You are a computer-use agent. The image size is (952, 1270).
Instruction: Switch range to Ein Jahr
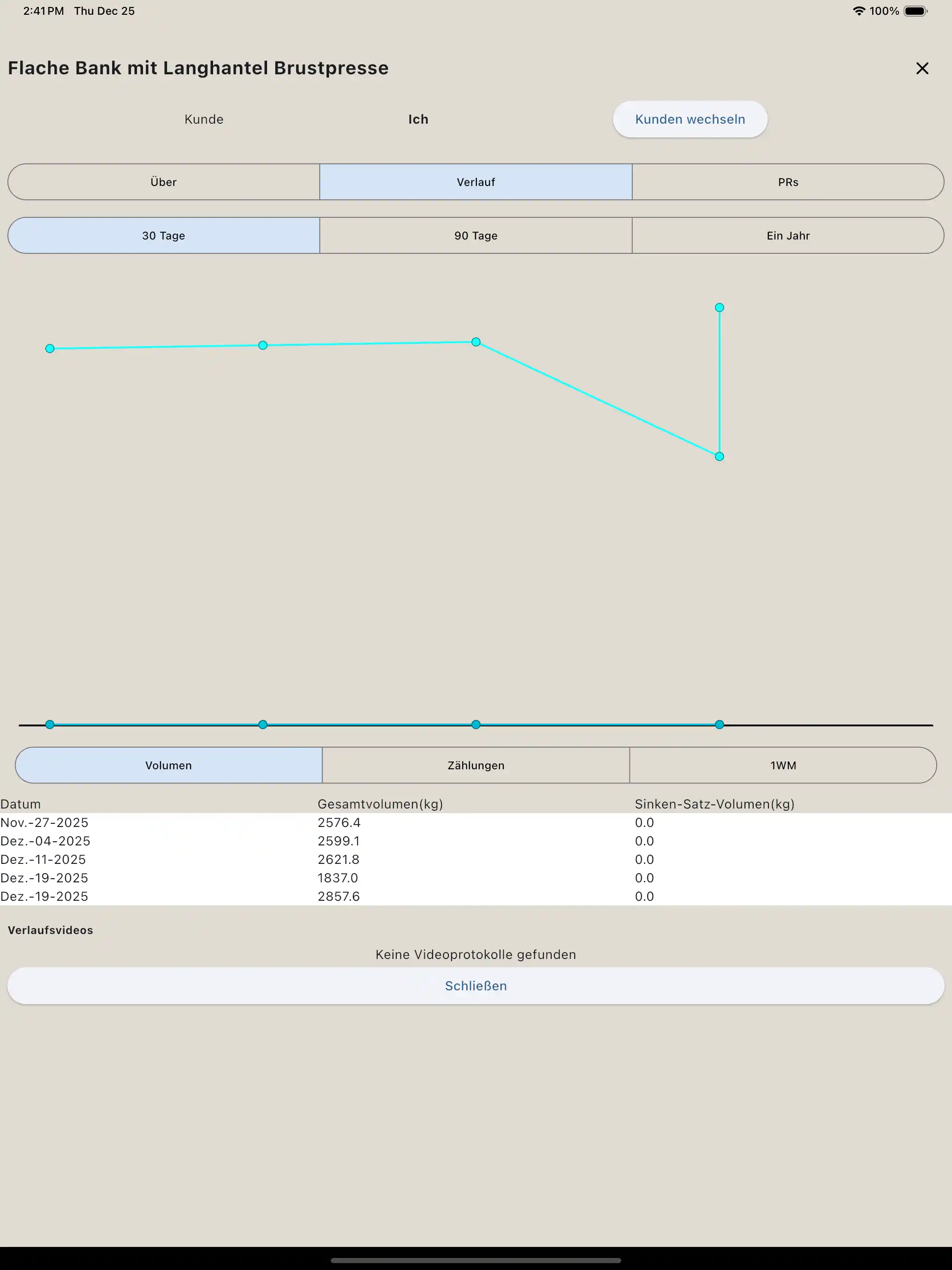[787, 235]
